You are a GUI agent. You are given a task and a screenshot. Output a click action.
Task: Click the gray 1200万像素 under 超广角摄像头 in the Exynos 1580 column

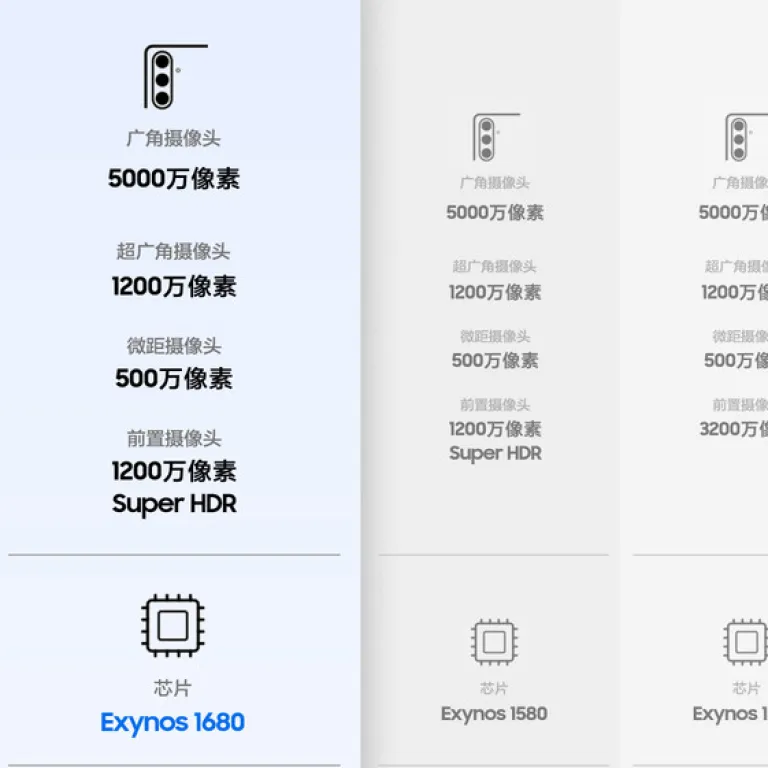point(495,292)
